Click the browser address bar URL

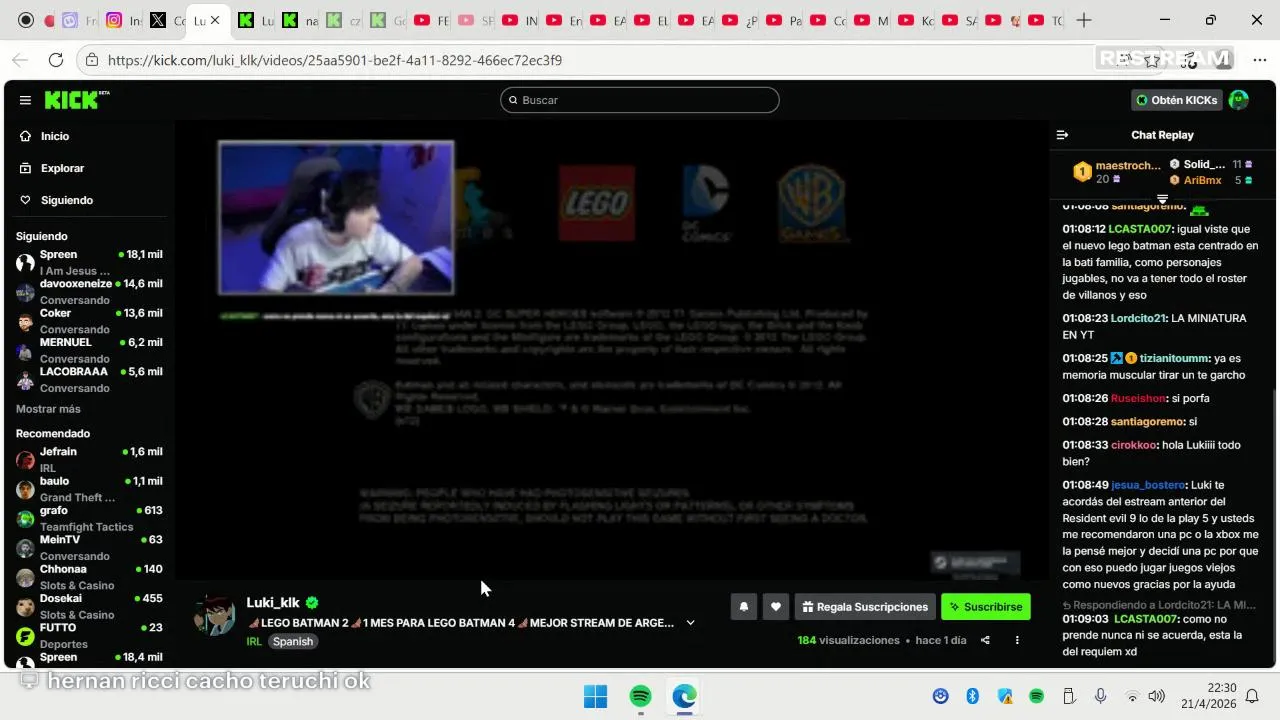pos(335,60)
